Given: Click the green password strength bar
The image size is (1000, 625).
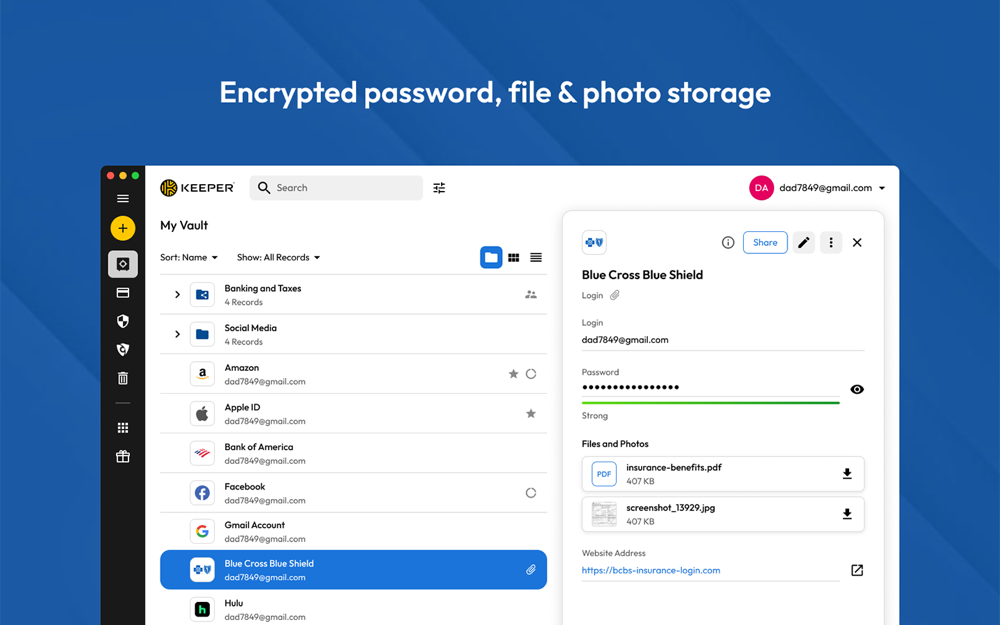Looking at the screenshot, I should (710, 402).
